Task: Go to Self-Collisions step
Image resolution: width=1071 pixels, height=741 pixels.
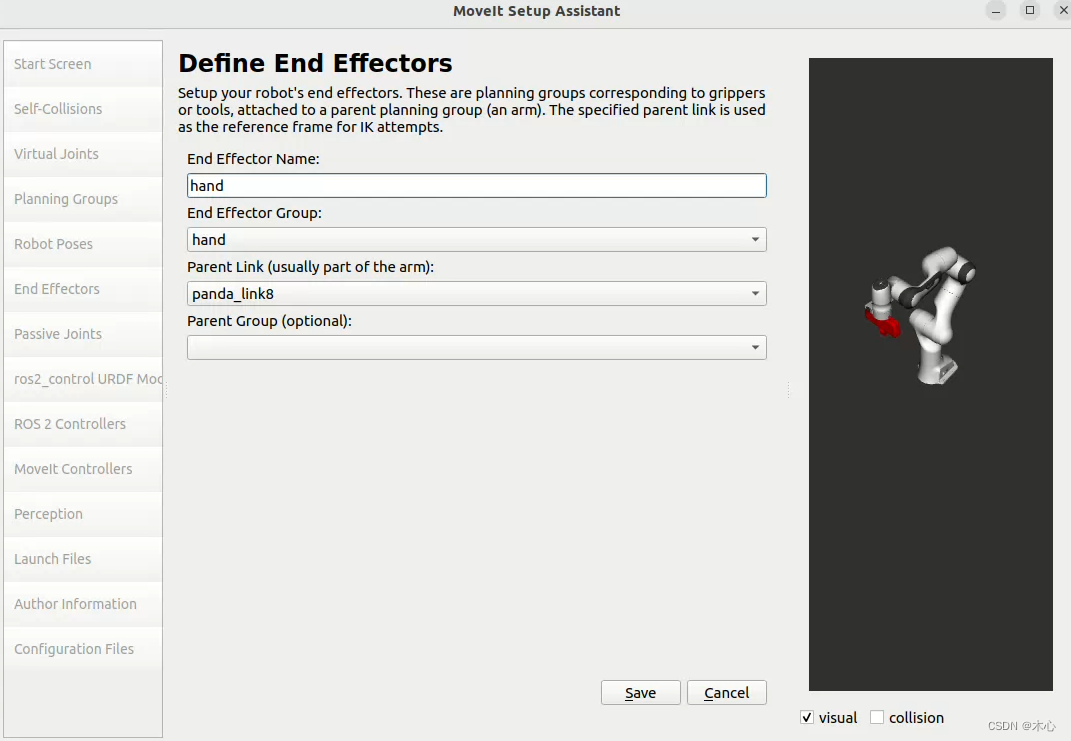Action: [83, 109]
